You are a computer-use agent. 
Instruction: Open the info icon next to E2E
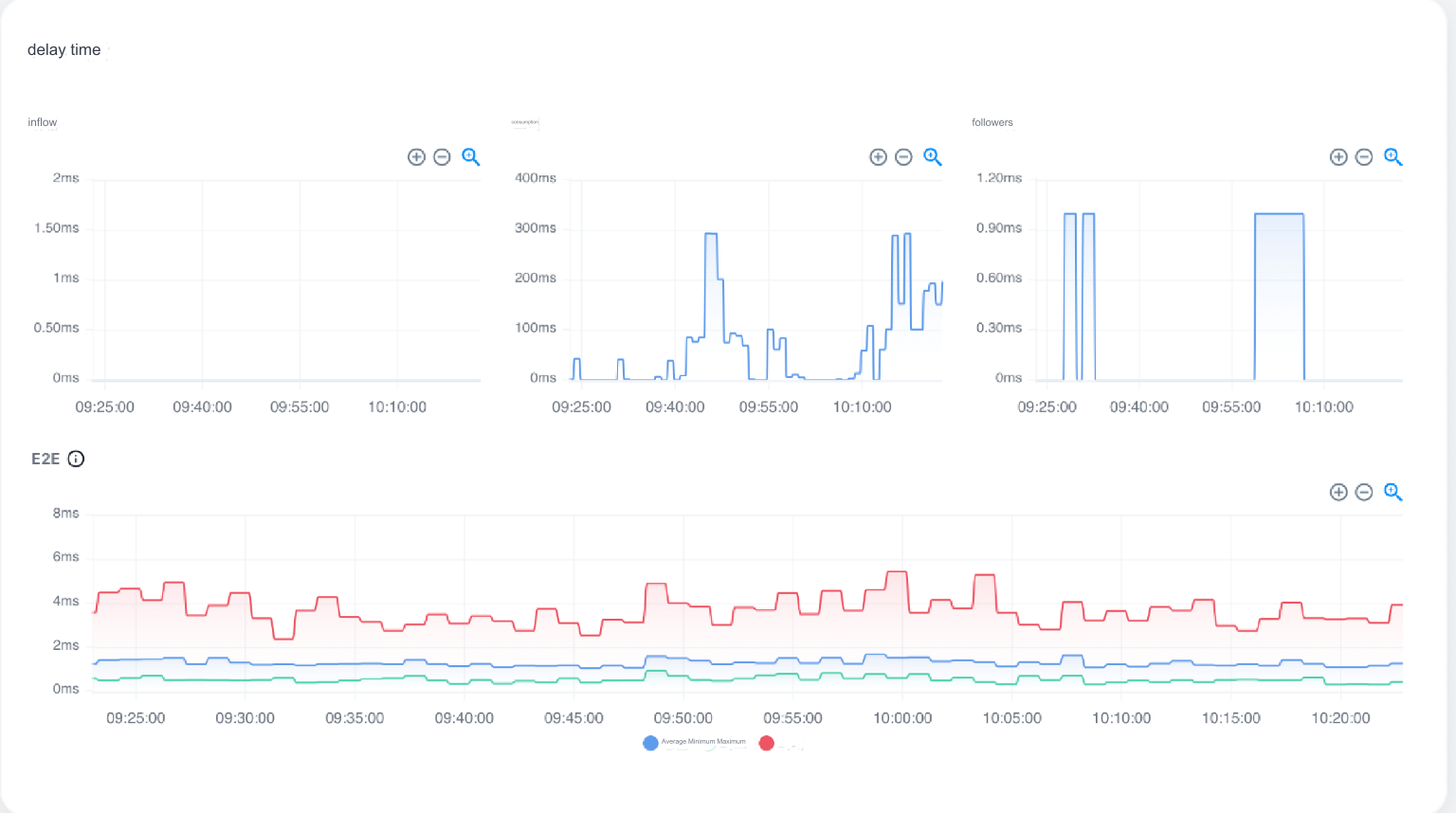tap(76, 459)
